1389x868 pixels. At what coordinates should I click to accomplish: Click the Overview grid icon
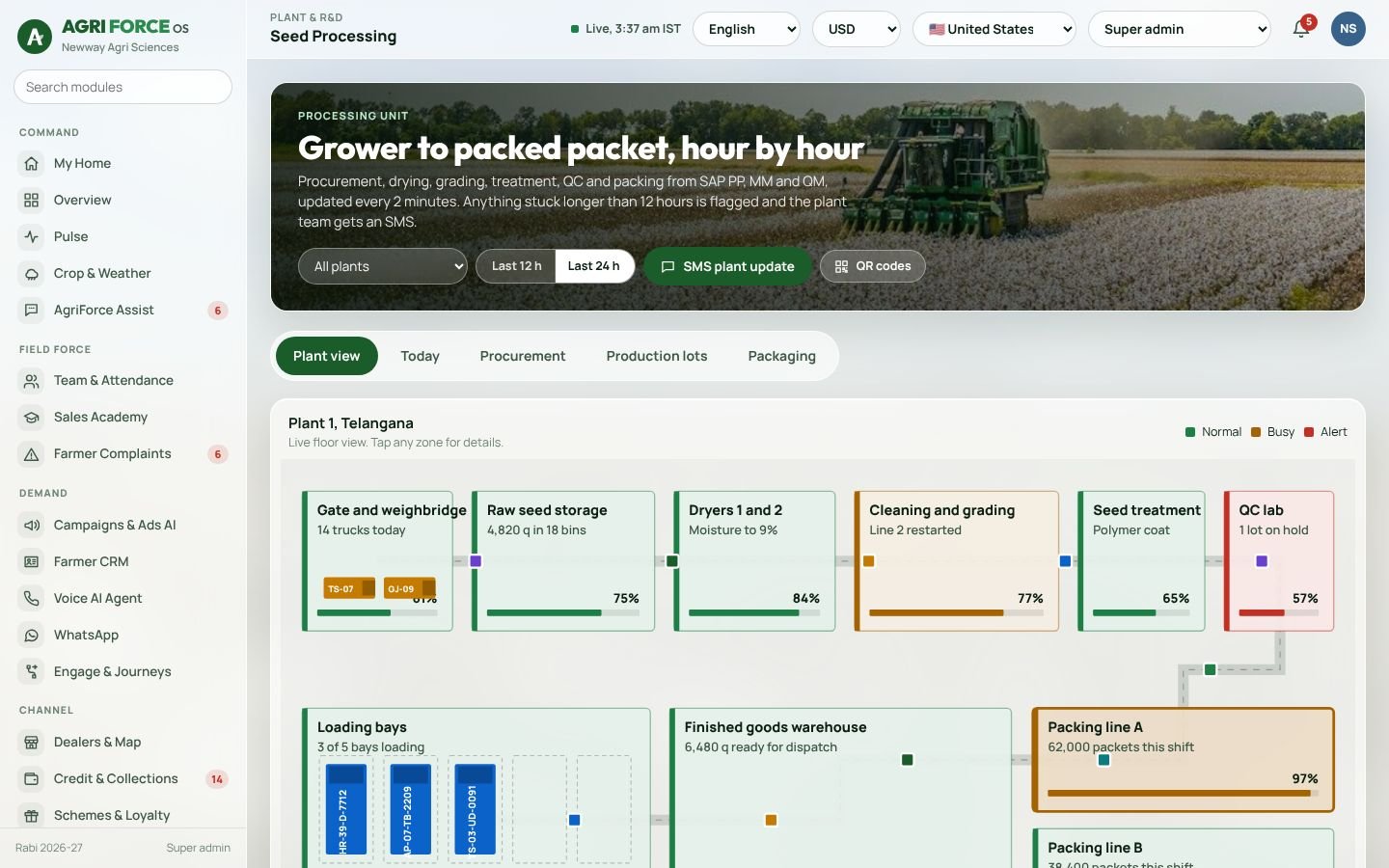click(32, 201)
